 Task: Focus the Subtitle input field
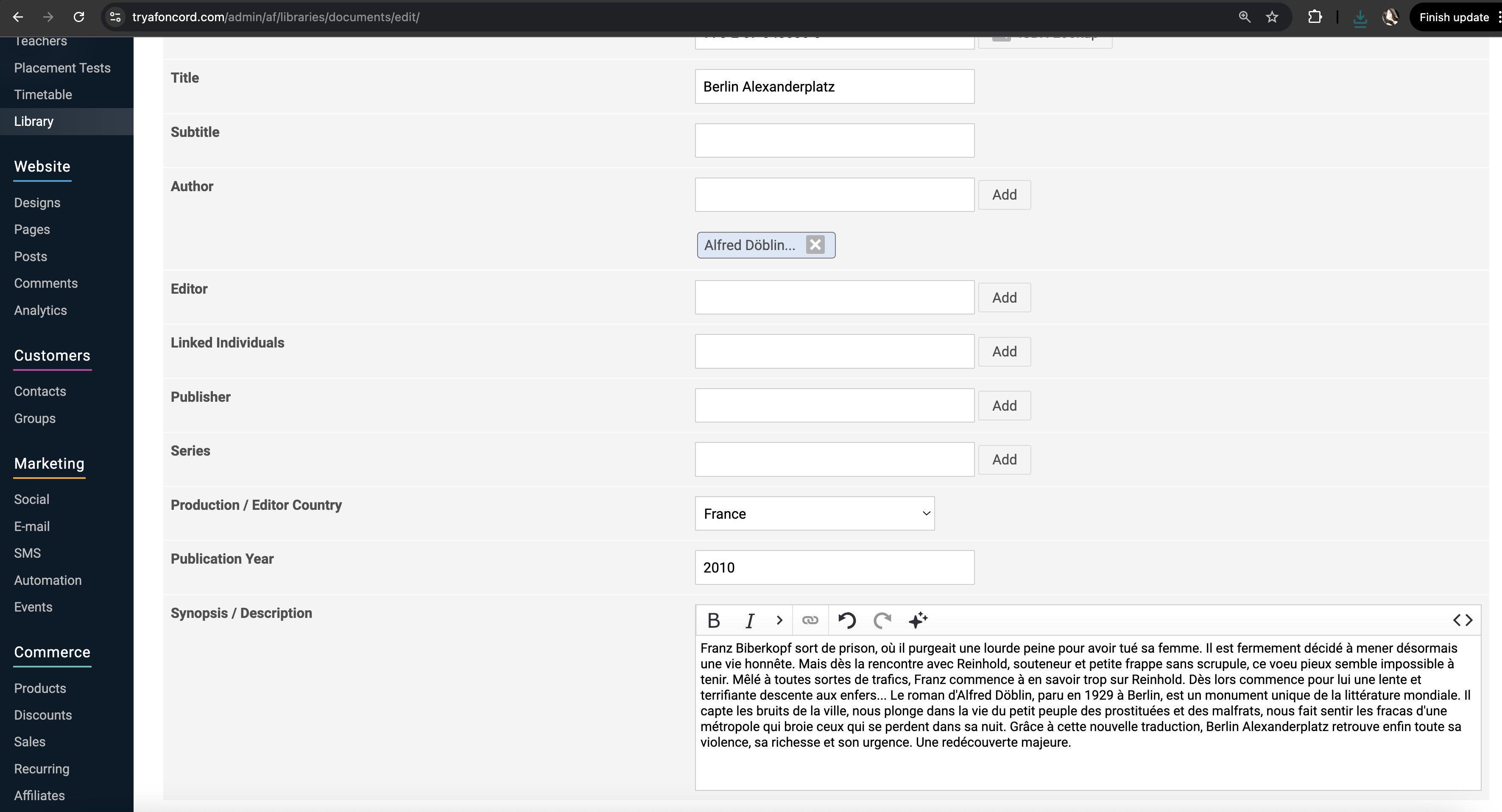tap(834, 140)
